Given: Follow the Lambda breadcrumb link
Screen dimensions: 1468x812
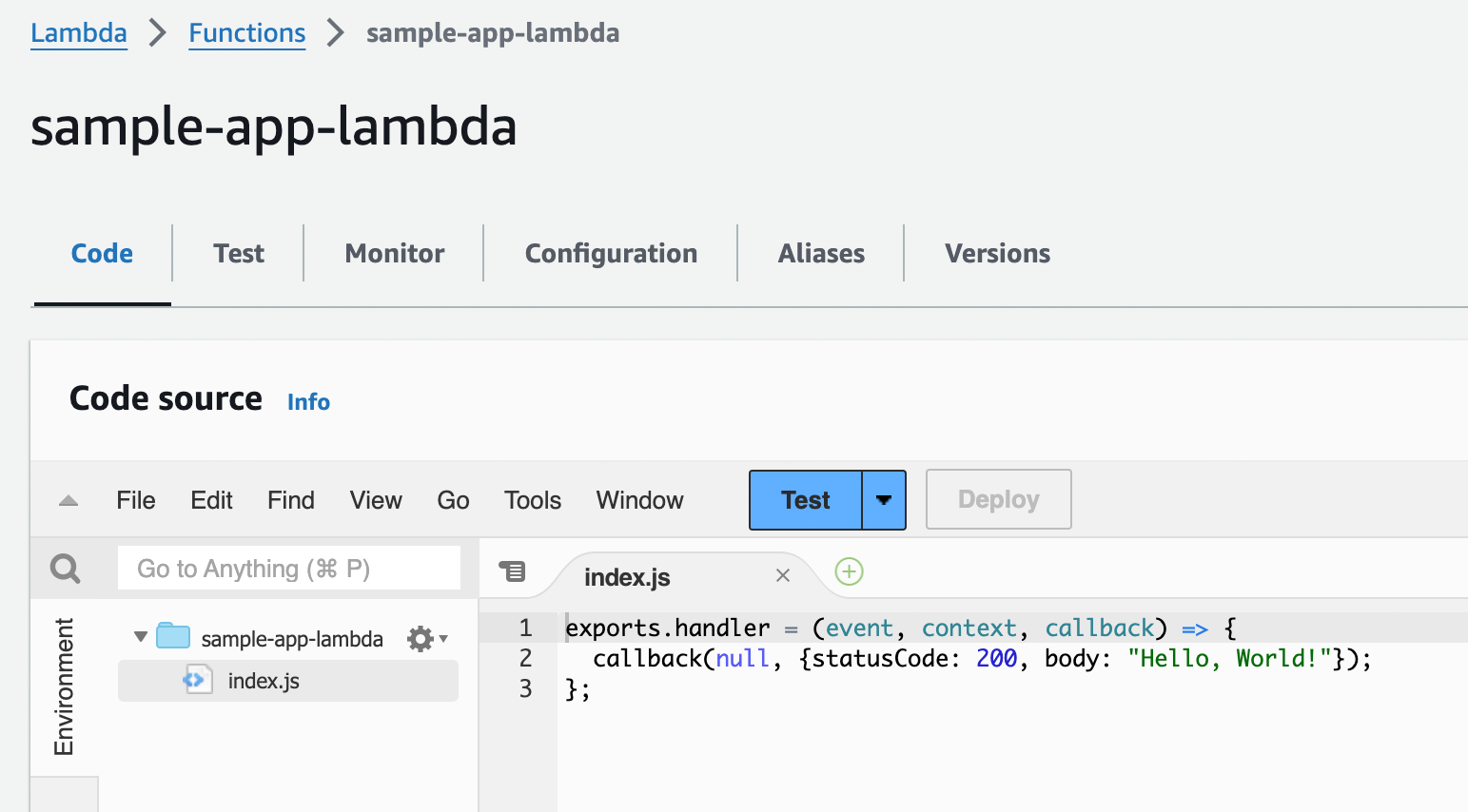Looking at the screenshot, I should [79, 33].
